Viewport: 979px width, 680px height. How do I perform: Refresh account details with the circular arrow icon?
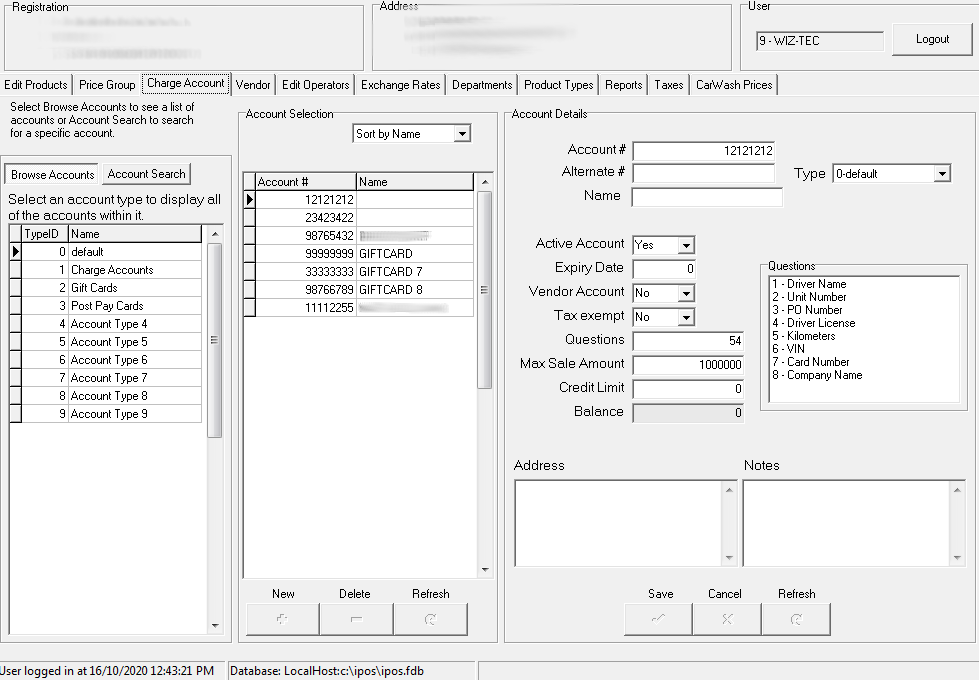(x=796, y=618)
